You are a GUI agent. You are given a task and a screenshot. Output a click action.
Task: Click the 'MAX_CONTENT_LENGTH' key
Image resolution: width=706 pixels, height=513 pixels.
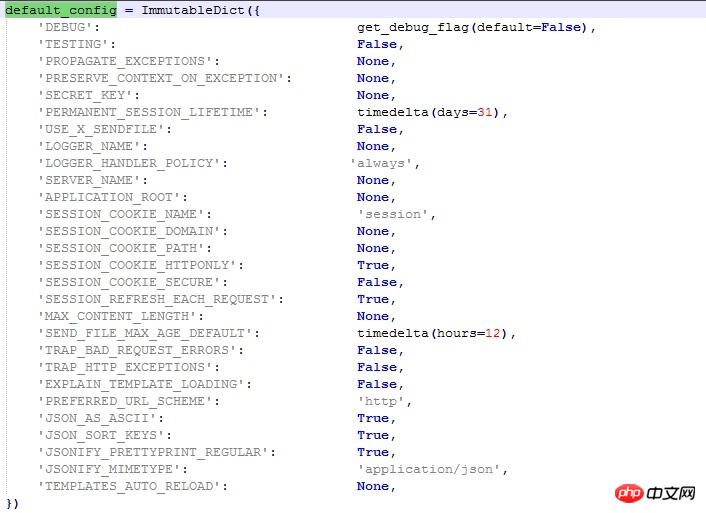point(117,317)
